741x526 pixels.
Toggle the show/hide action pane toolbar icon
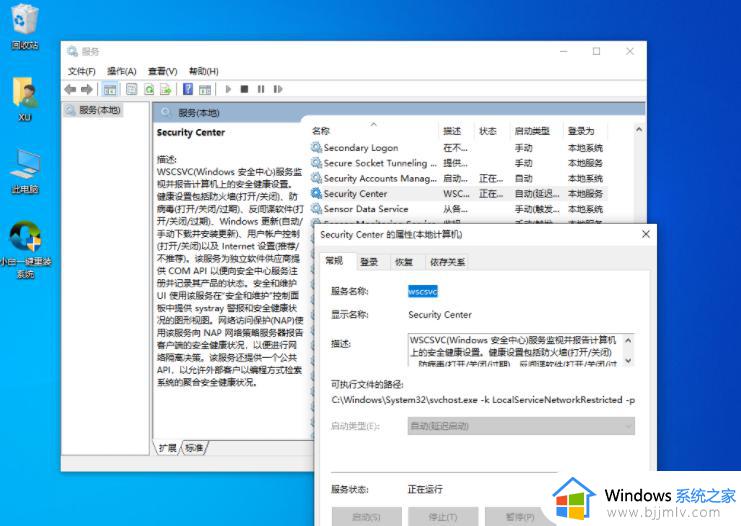(x=205, y=89)
